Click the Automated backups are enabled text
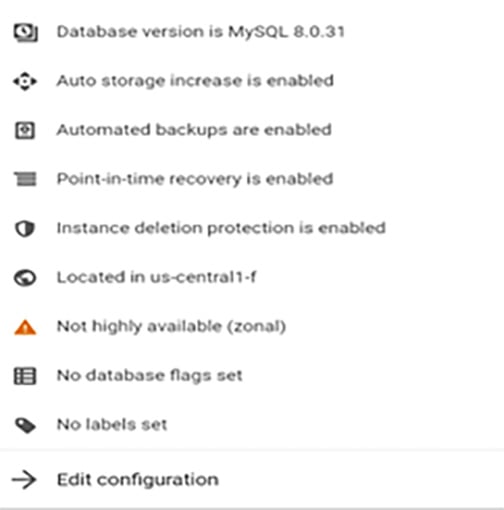This screenshot has height=510, width=504. [194, 130]
